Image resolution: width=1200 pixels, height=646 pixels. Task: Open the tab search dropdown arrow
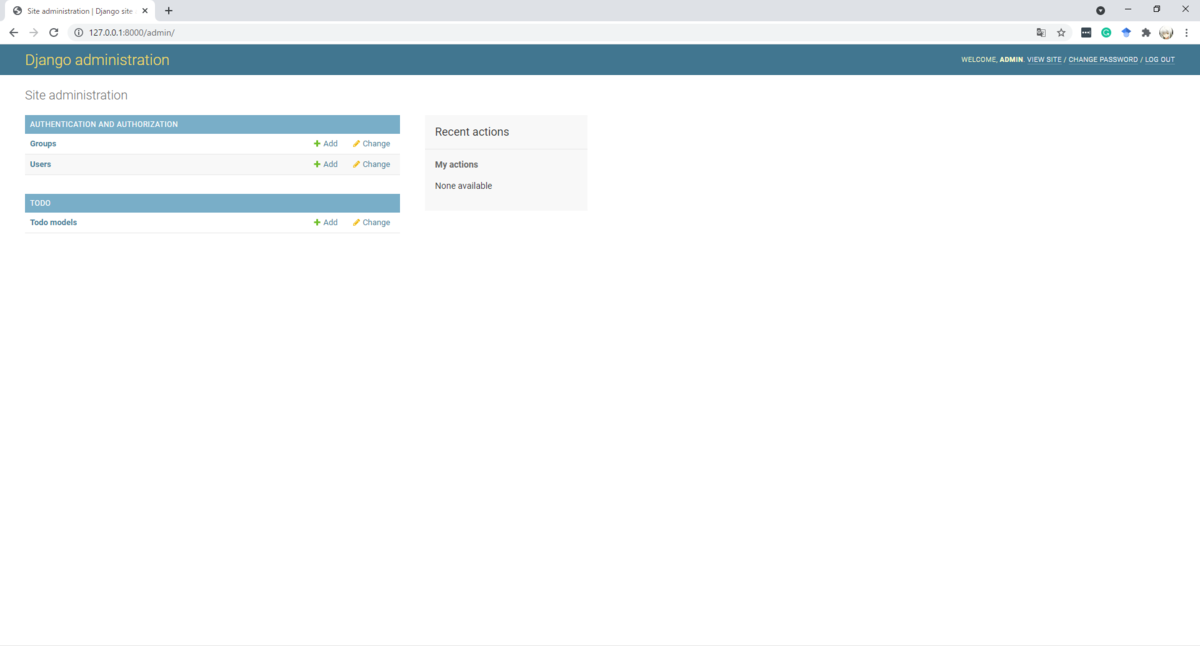pos(1100,10)
